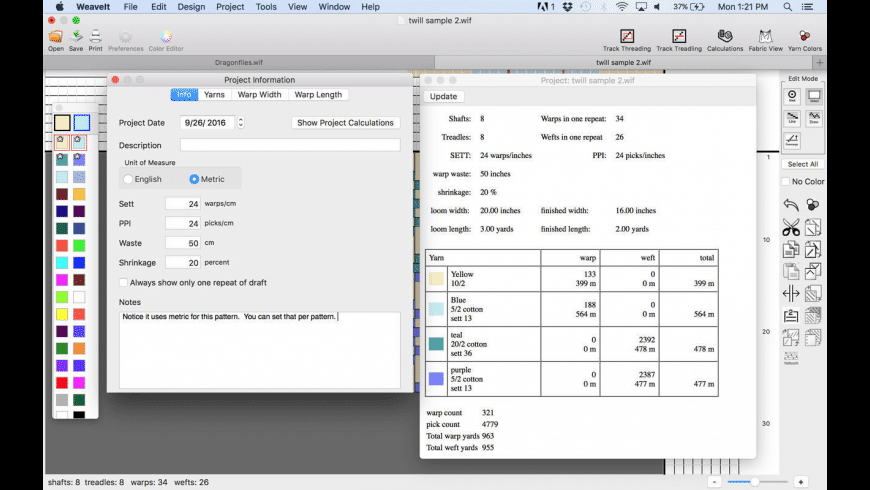Click the Track Treadling toolbar icon
The image size is (870, 490).
click(678, 38)
